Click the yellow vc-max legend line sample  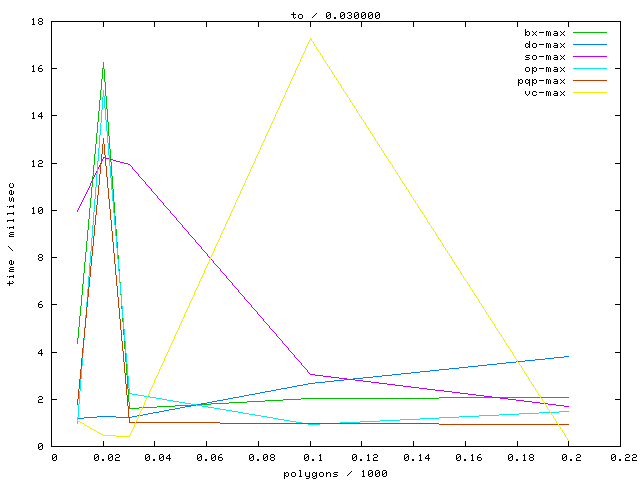590,93
